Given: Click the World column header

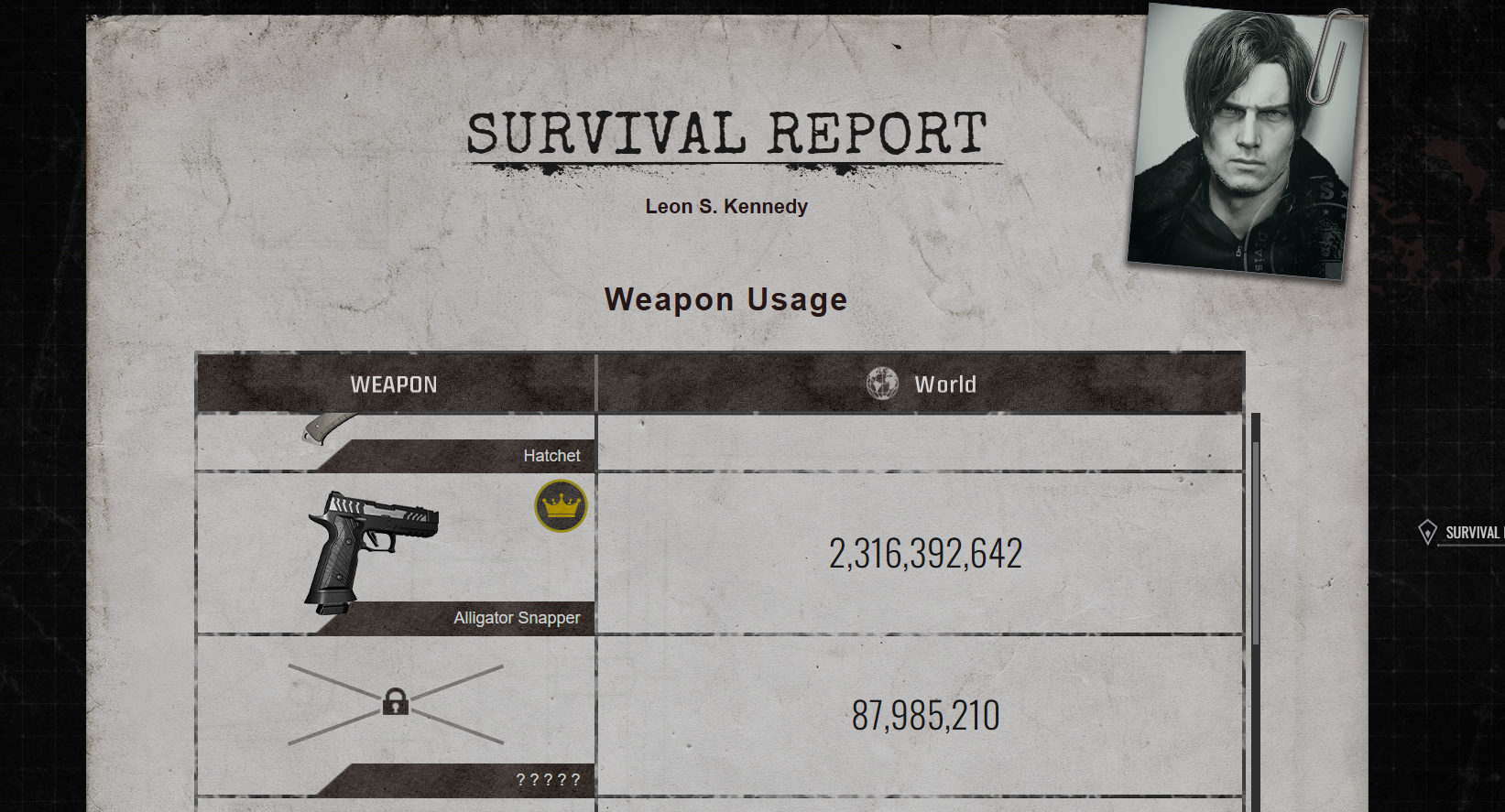Looking at the screenshot, I should [921, 384].
